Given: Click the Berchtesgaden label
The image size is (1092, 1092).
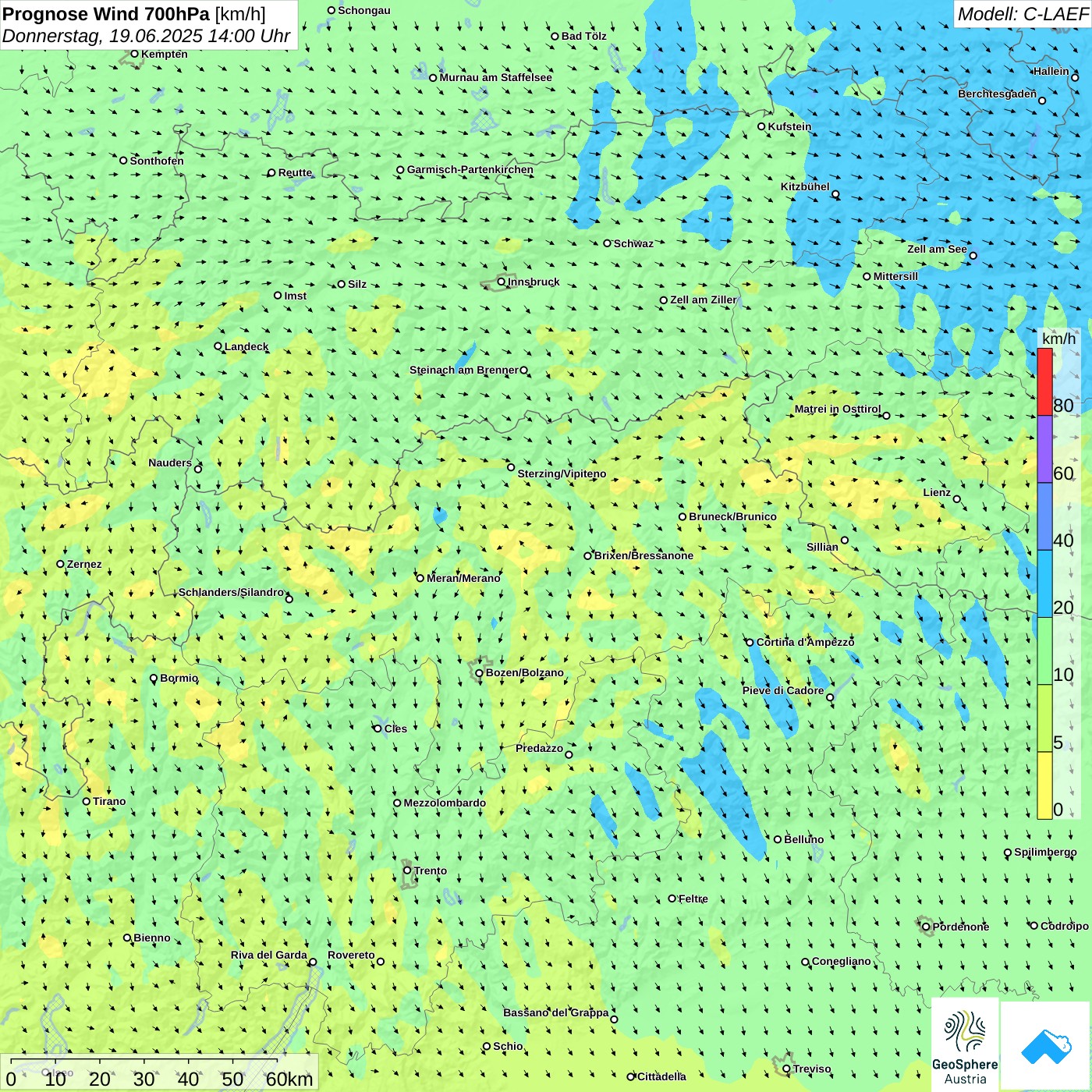Looking at the screenshot, I should pyautogui.click(x=997, y=94).
